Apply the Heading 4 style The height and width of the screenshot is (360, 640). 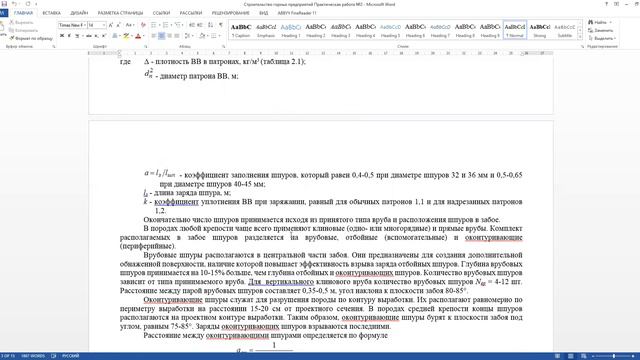pos(365,31)
